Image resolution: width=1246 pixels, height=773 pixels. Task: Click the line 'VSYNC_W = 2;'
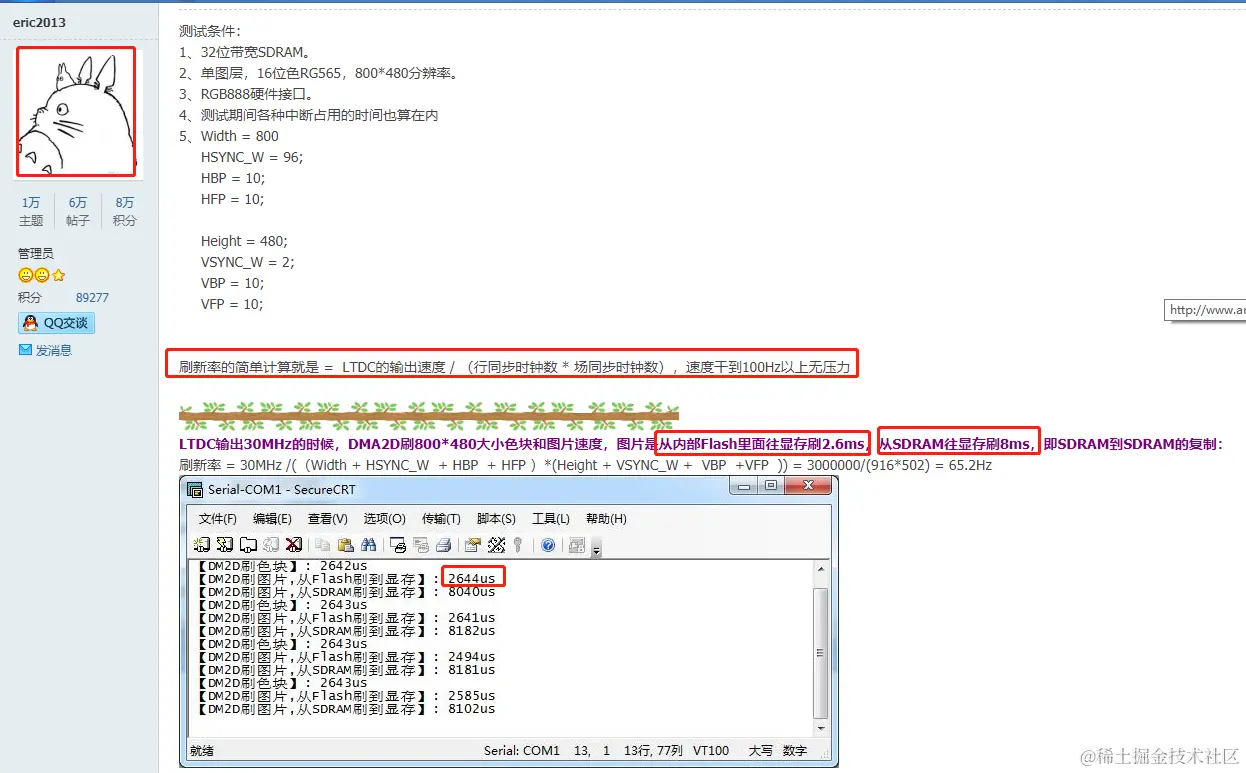(x=247, y=262)
